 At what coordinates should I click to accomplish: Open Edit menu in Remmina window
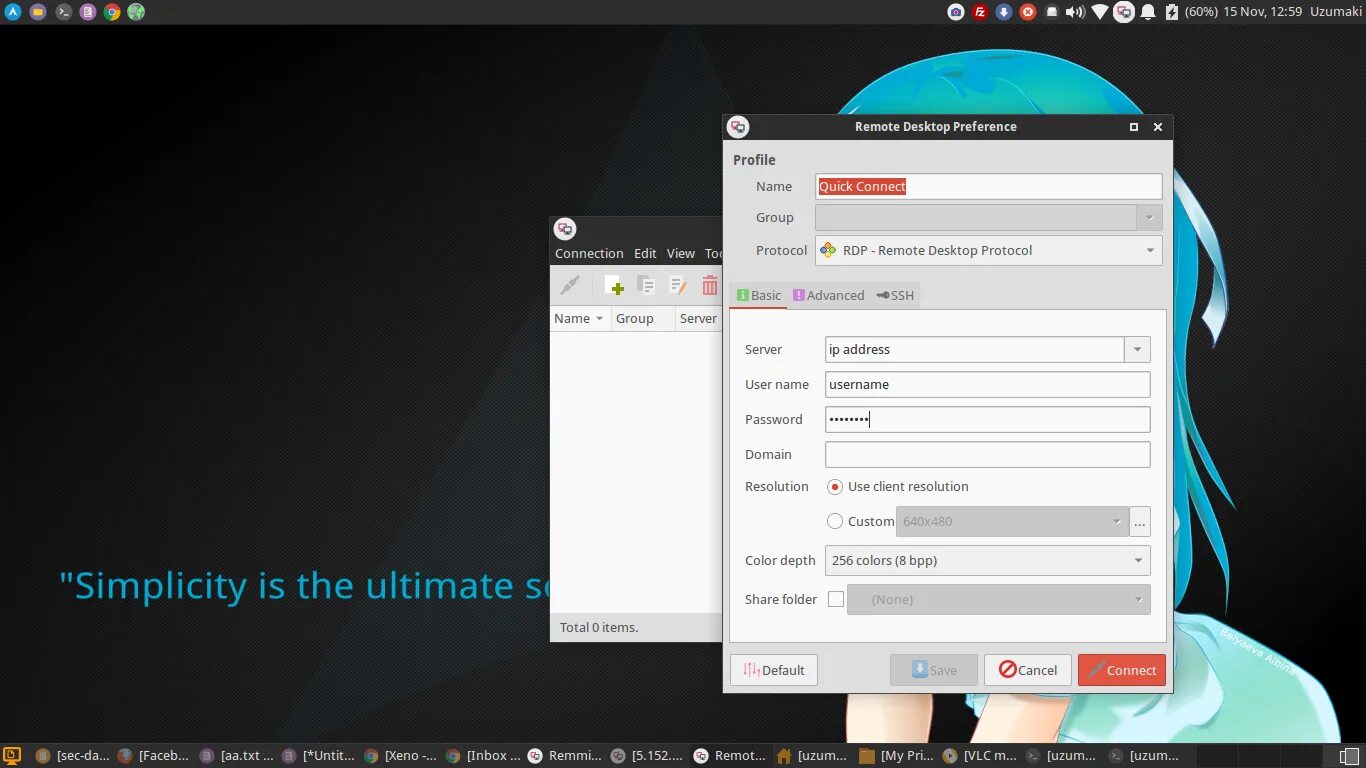pos(645,254)
